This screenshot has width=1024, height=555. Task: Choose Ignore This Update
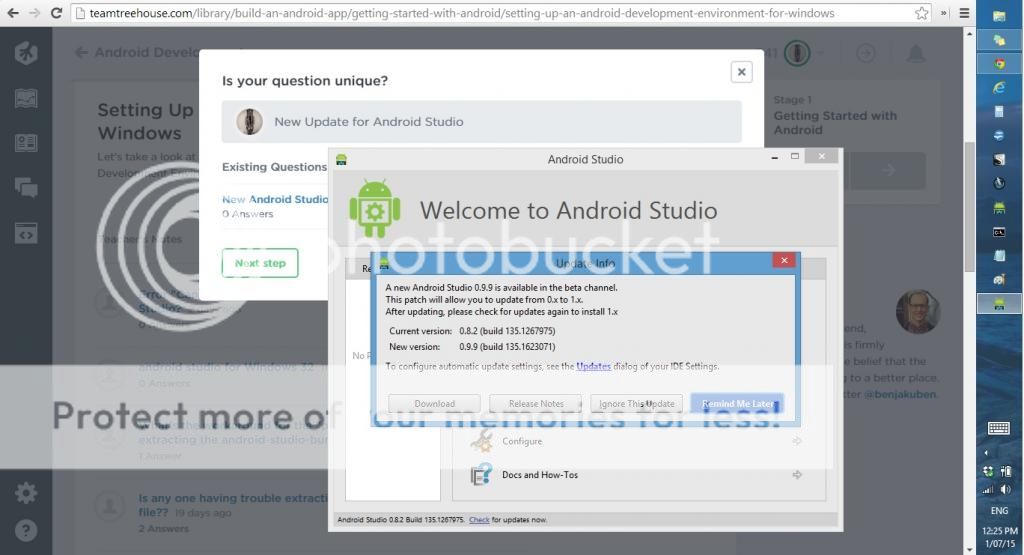(x=637, y=404)
